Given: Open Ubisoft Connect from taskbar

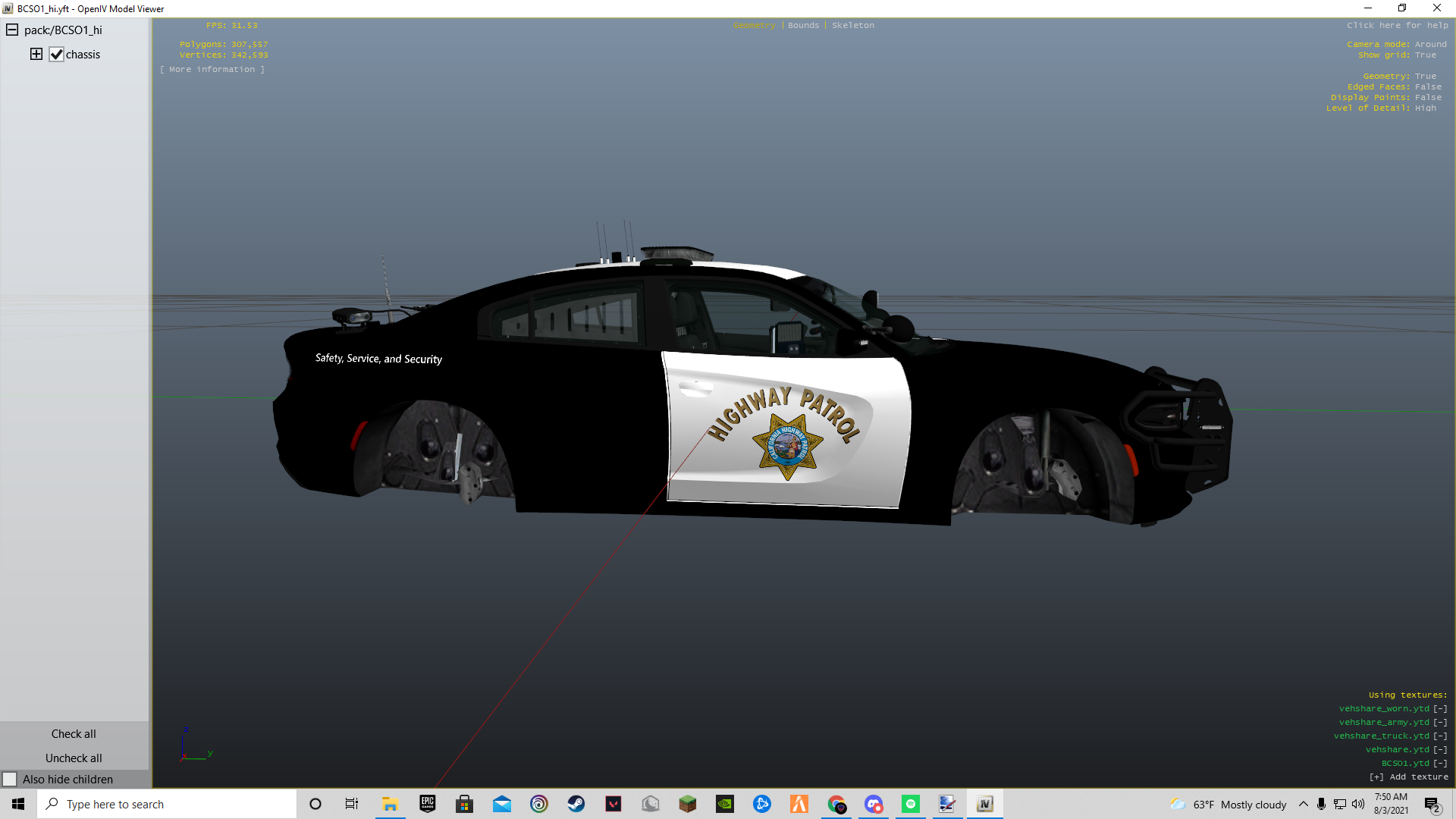Looking at the screenshot, I should click(539, 804).
